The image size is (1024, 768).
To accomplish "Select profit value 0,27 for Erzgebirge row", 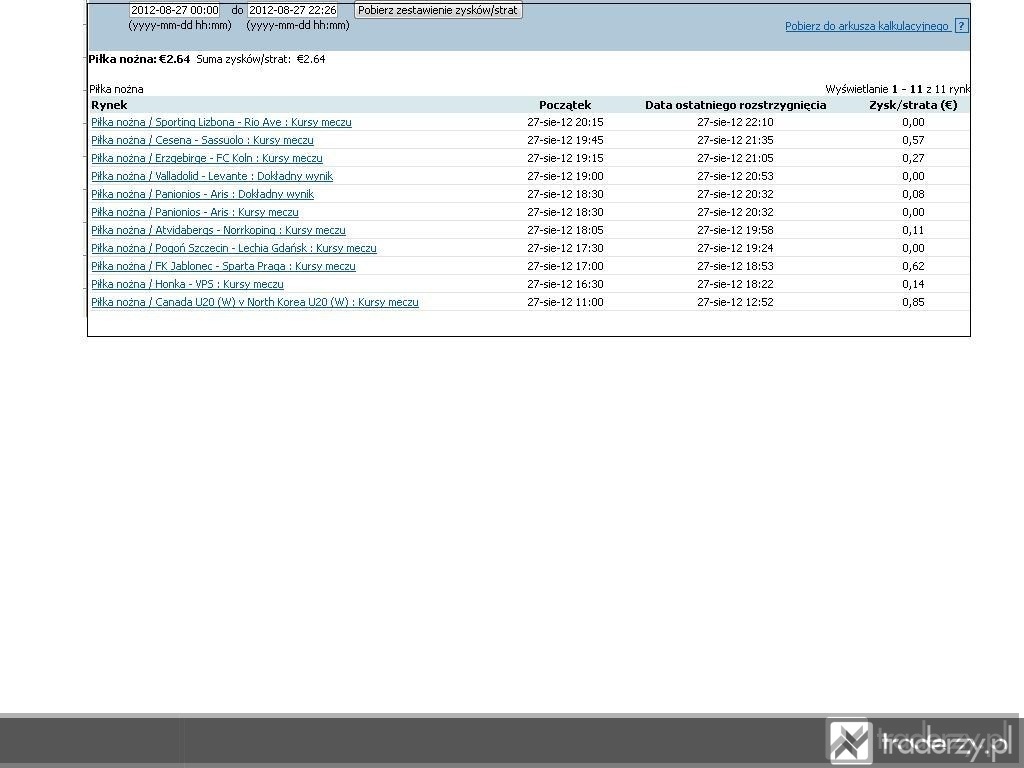I will tap(913, 158).
